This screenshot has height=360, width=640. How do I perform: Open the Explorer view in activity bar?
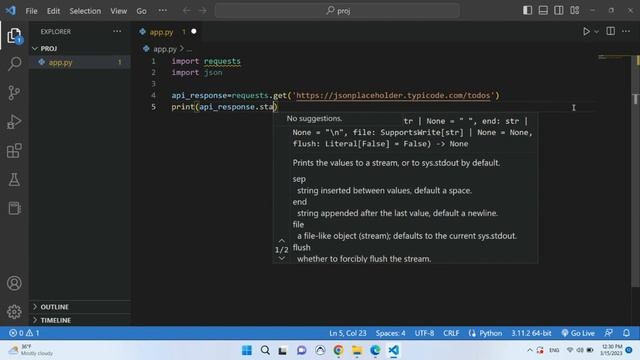14,36
